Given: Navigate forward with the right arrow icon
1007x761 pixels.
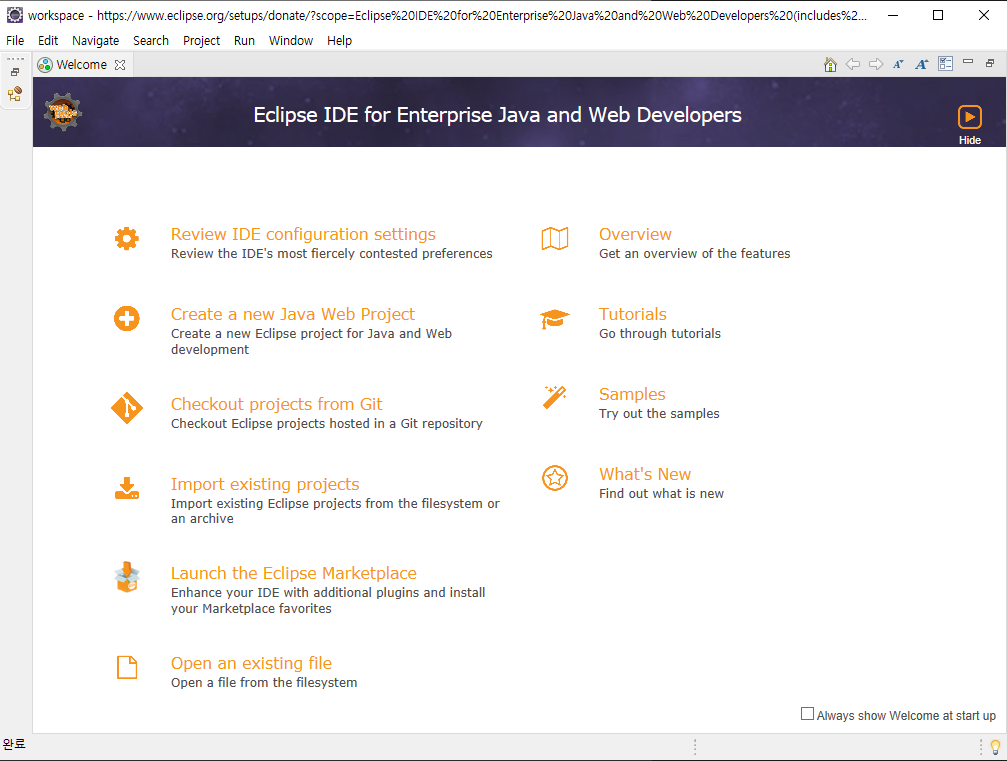Looking at the screenshot, I should 876,64.
